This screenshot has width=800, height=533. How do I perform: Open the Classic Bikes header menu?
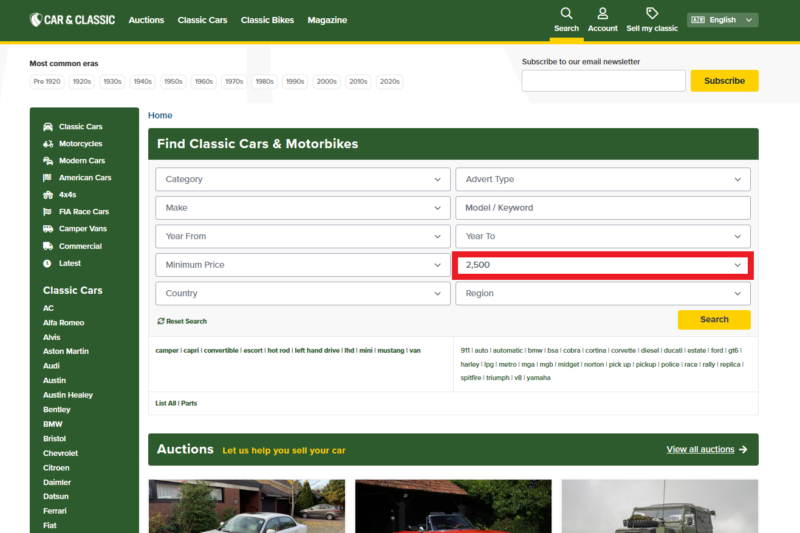(x=267, y=20)
